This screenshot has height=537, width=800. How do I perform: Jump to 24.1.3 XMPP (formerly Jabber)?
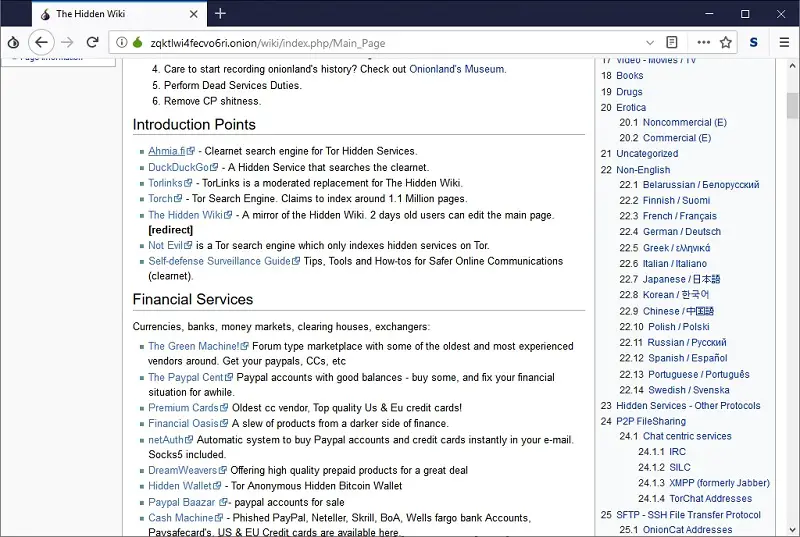[x=704, y=483]
